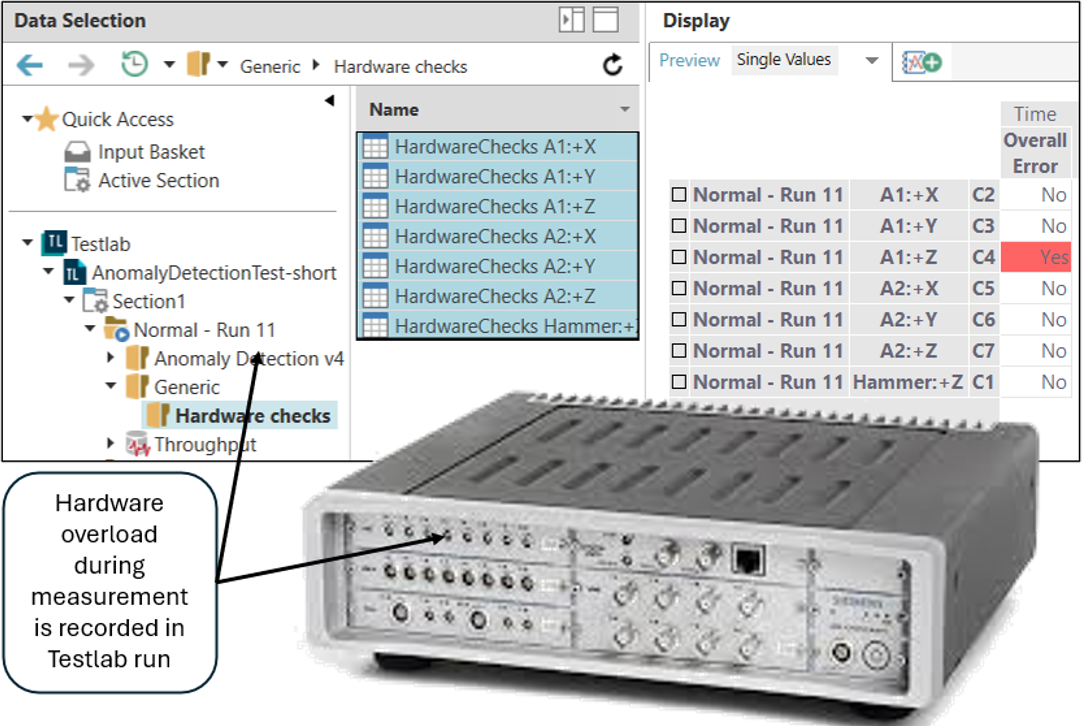The height and width of the screenshot is (726, 1084).
Task: Open the Single Values dropdown arrow
Action: pos(871,61)
